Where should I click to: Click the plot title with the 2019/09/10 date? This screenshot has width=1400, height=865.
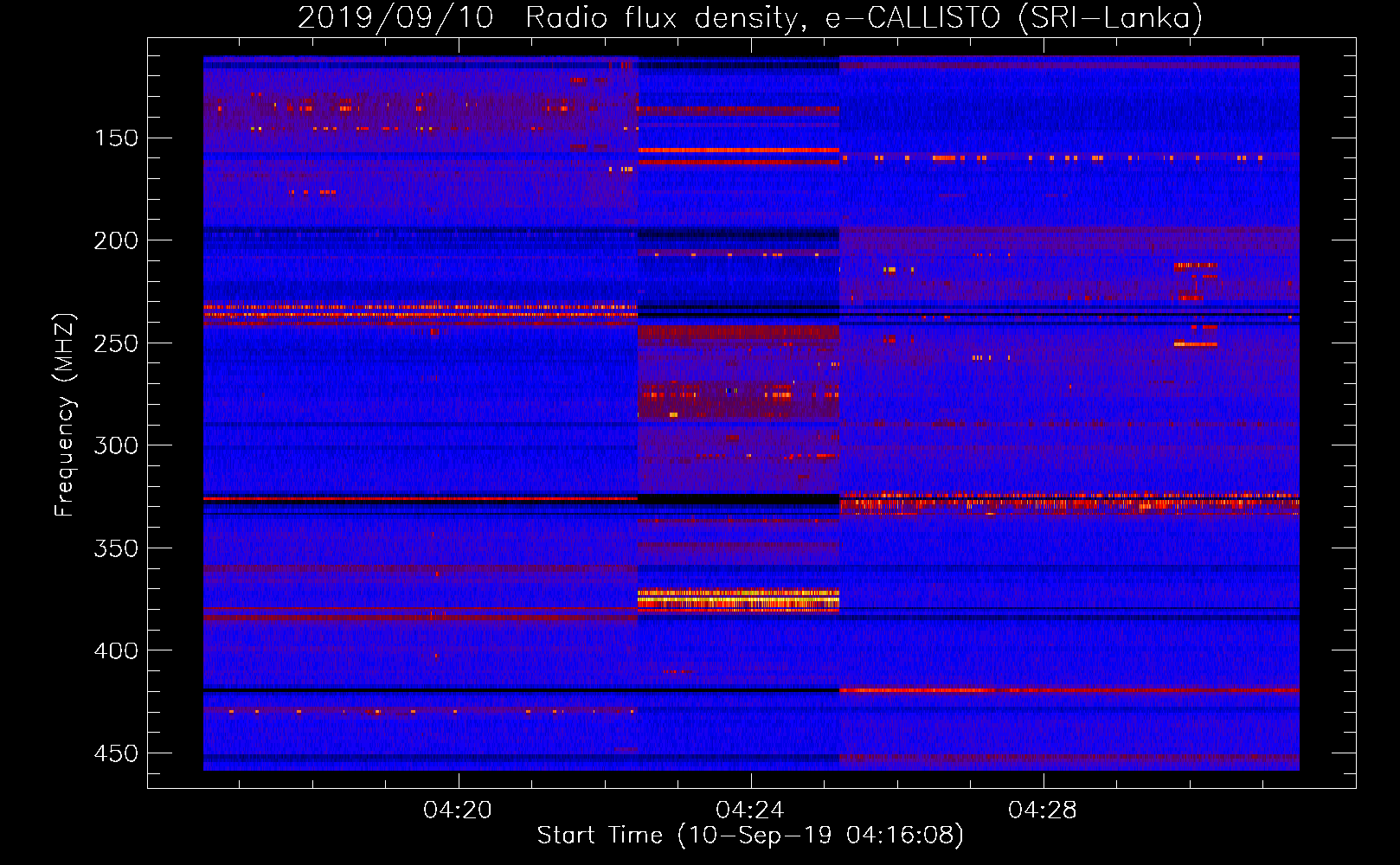(750, 17)
